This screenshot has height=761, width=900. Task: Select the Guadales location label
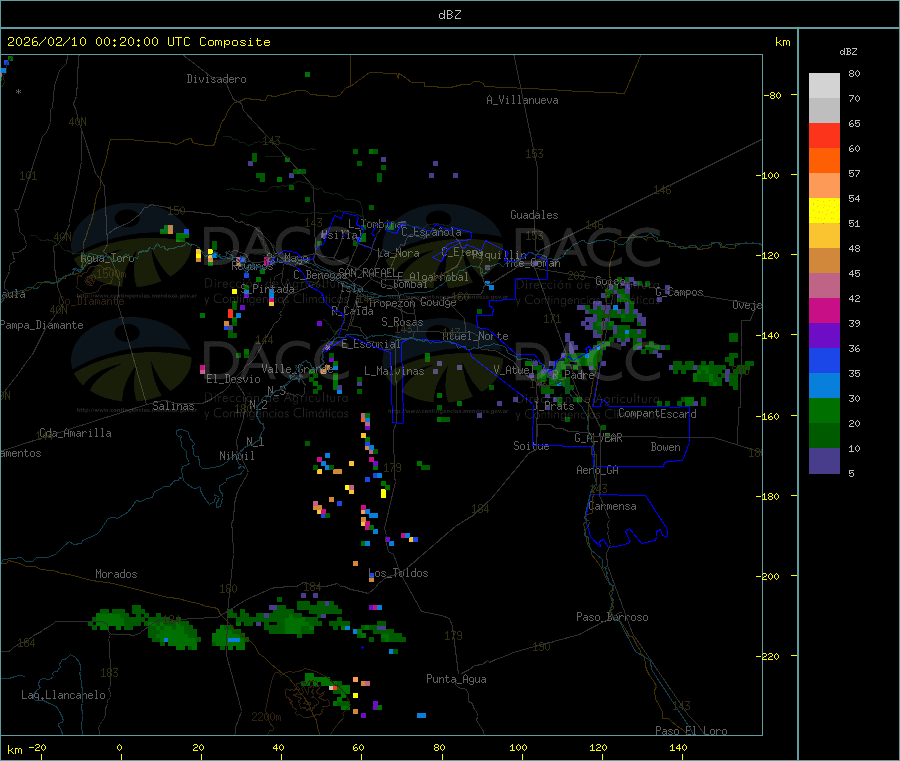click(x=534, y=215)
